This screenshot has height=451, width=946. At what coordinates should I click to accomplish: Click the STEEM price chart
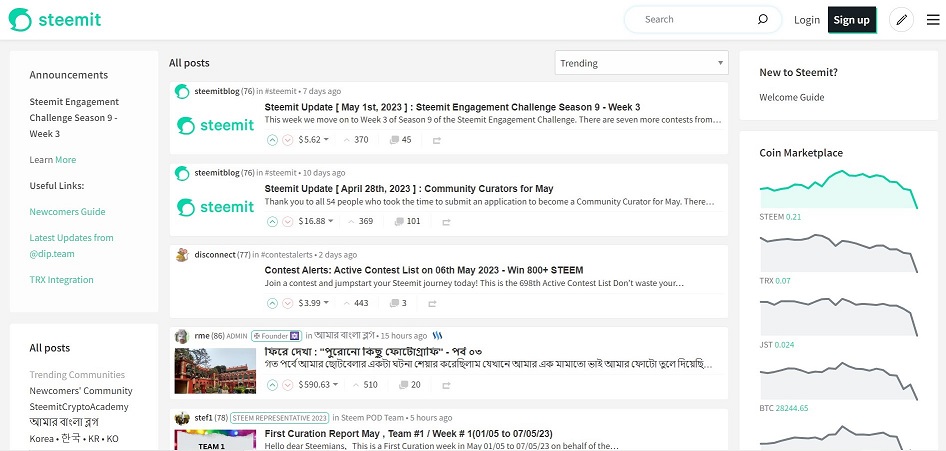click(839, 189)
